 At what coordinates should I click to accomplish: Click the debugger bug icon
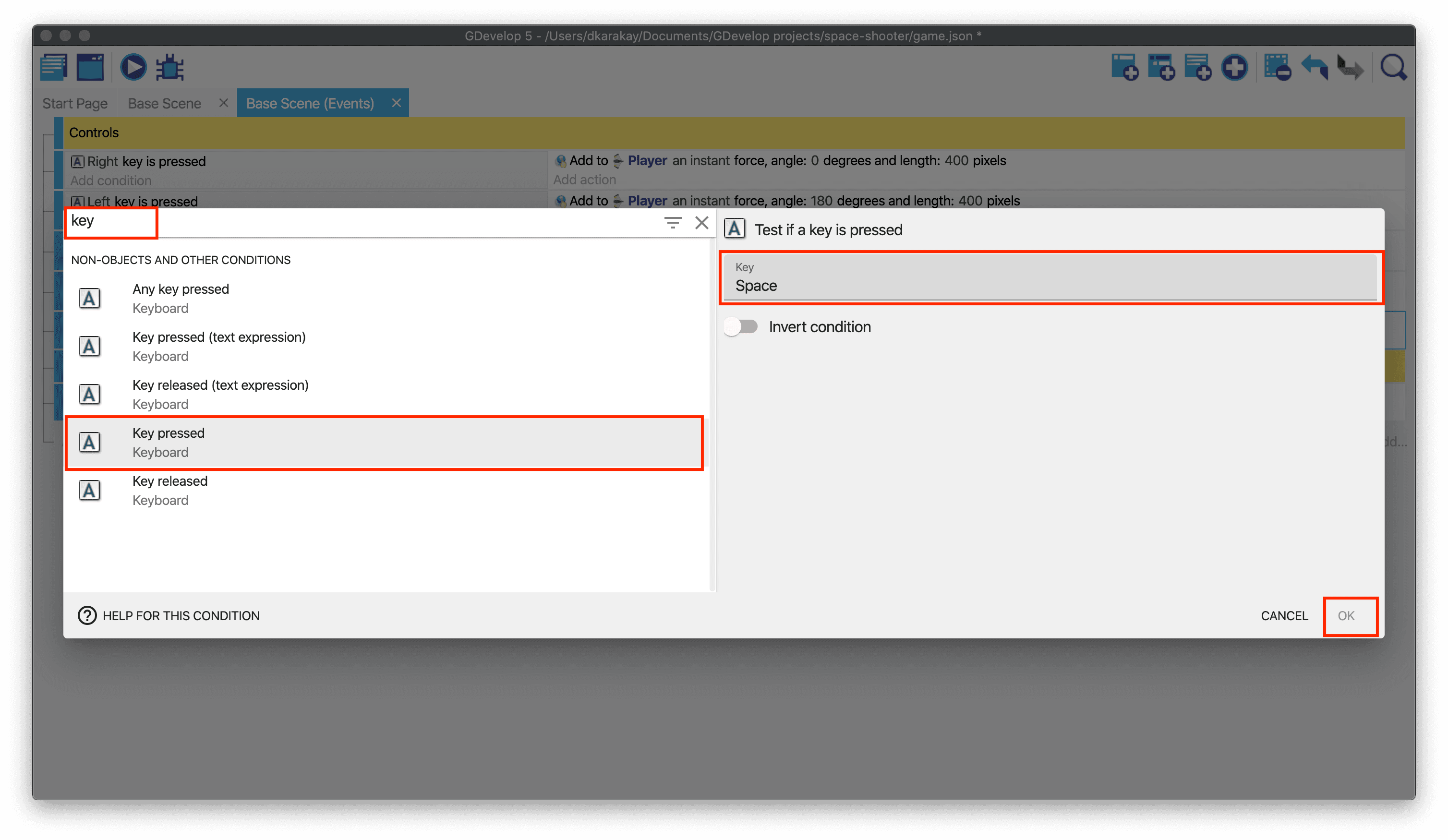(x=170, y=68)
